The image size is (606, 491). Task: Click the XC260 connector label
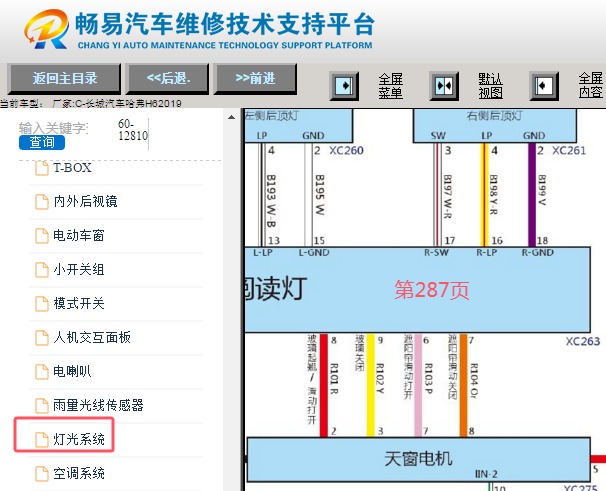346,150
